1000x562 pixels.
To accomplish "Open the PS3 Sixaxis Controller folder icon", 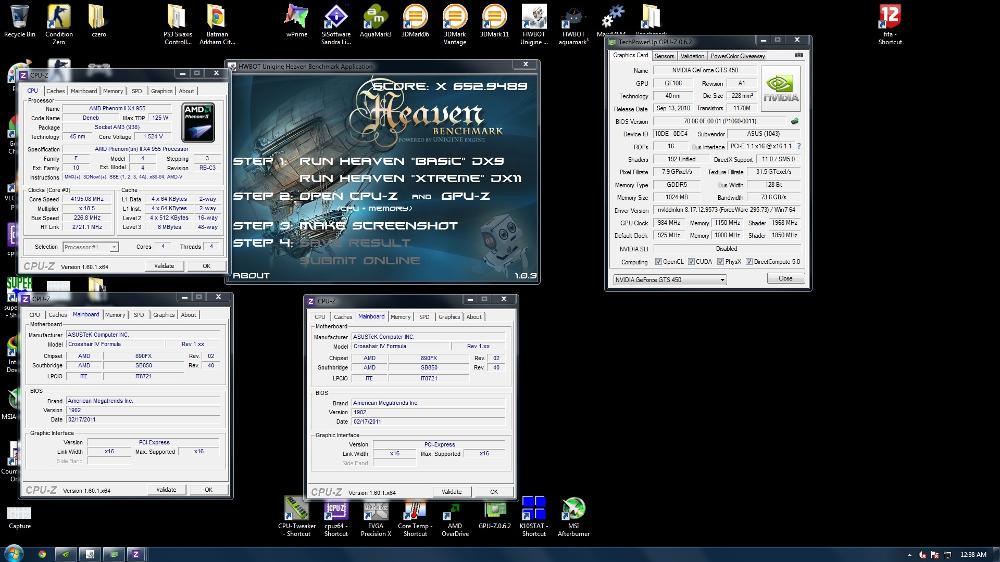I will click(177, 24).
